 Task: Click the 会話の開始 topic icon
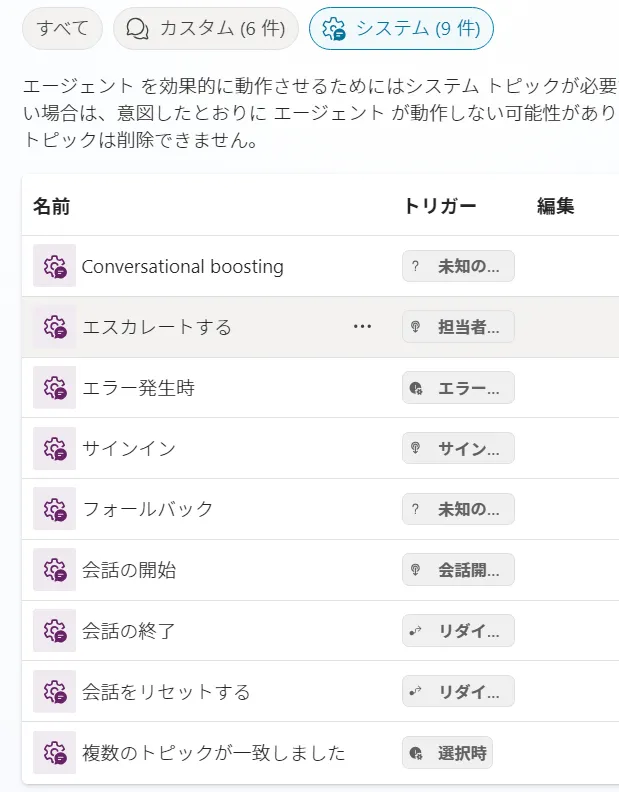click(x=54, y=570)
